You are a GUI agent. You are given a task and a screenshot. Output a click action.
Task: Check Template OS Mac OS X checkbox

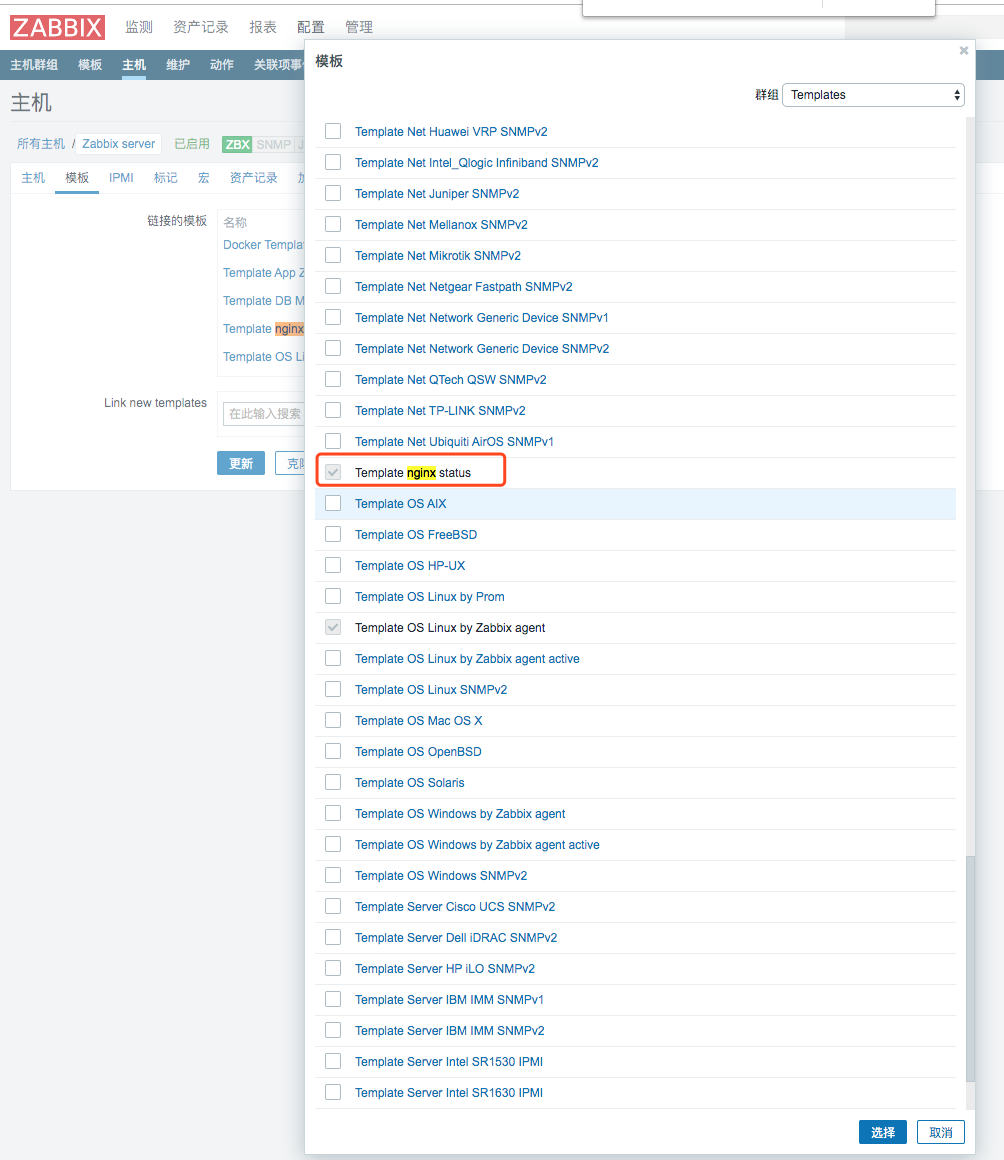[333, 720]
